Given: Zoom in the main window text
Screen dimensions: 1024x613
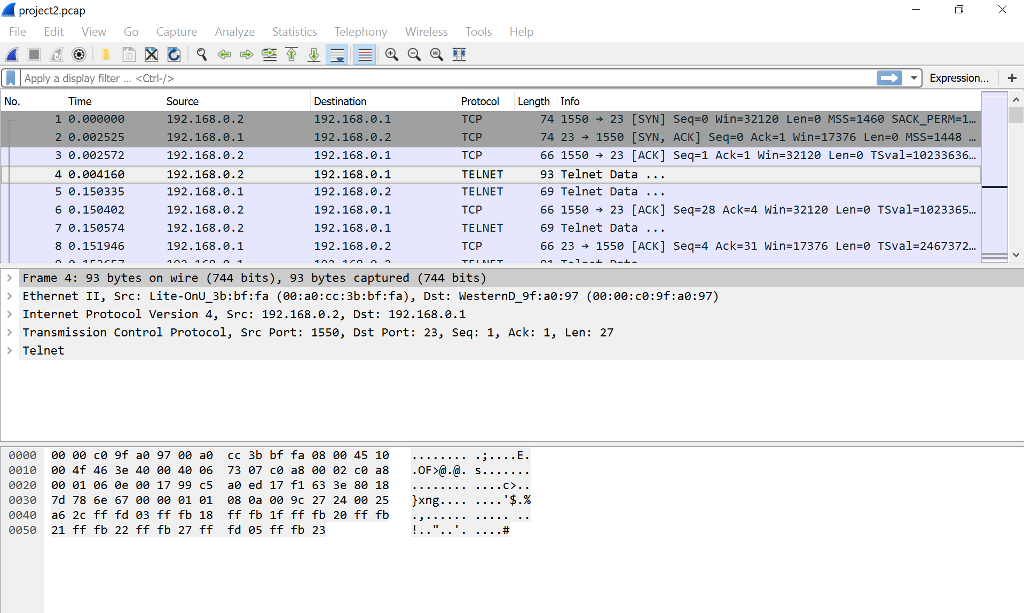Looking at the screenshot, I should (x=392, y=55).
